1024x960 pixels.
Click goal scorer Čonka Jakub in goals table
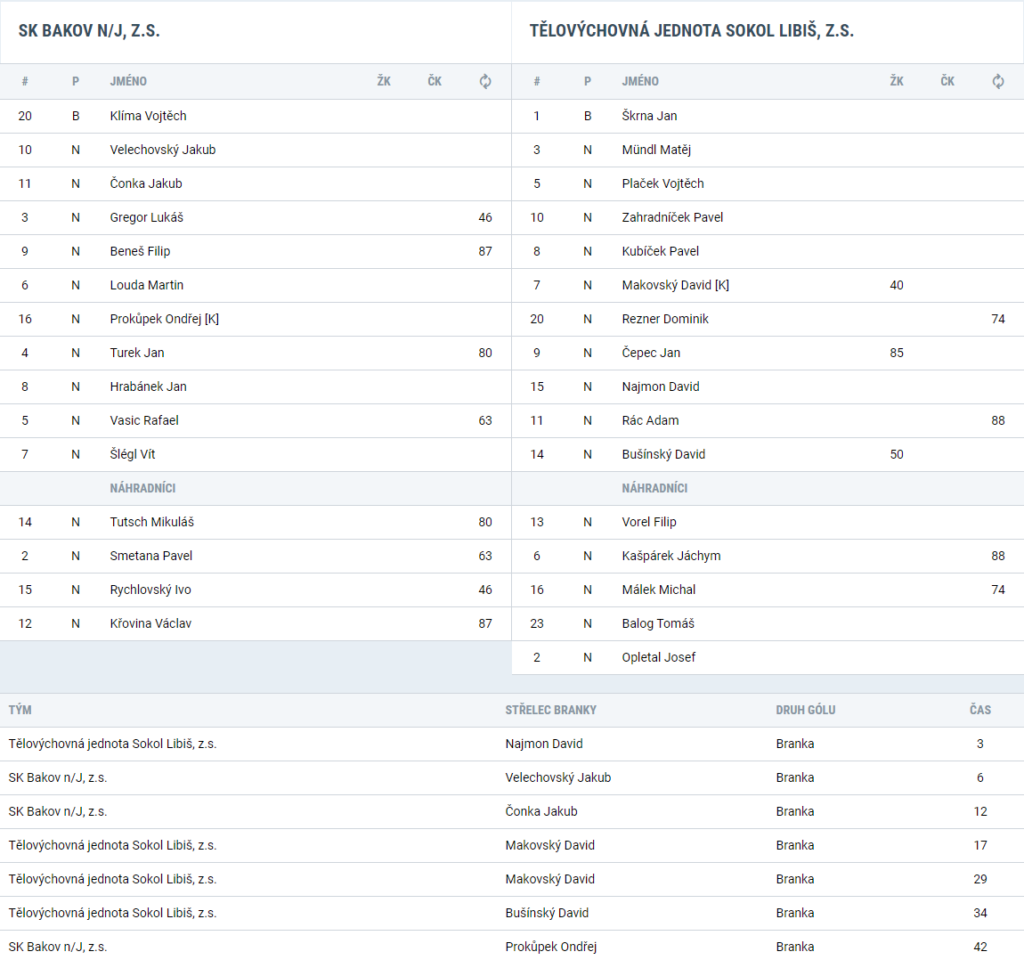click(x=541, y=812)
